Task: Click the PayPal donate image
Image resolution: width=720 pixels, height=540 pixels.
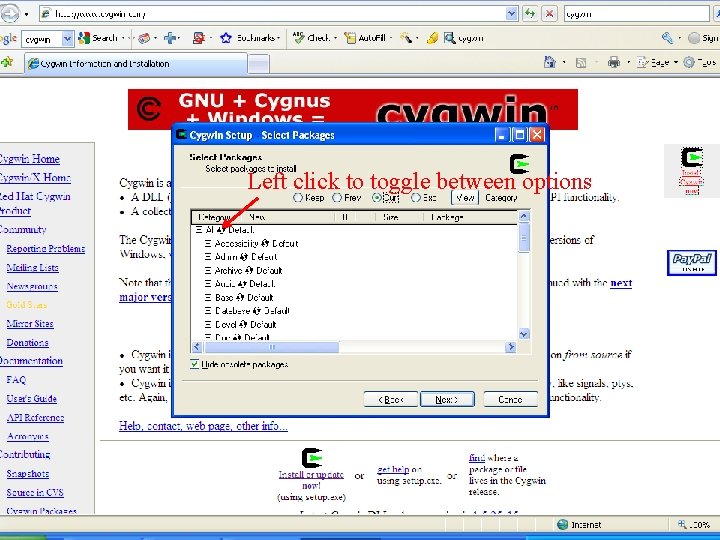Action: point(692,263)
